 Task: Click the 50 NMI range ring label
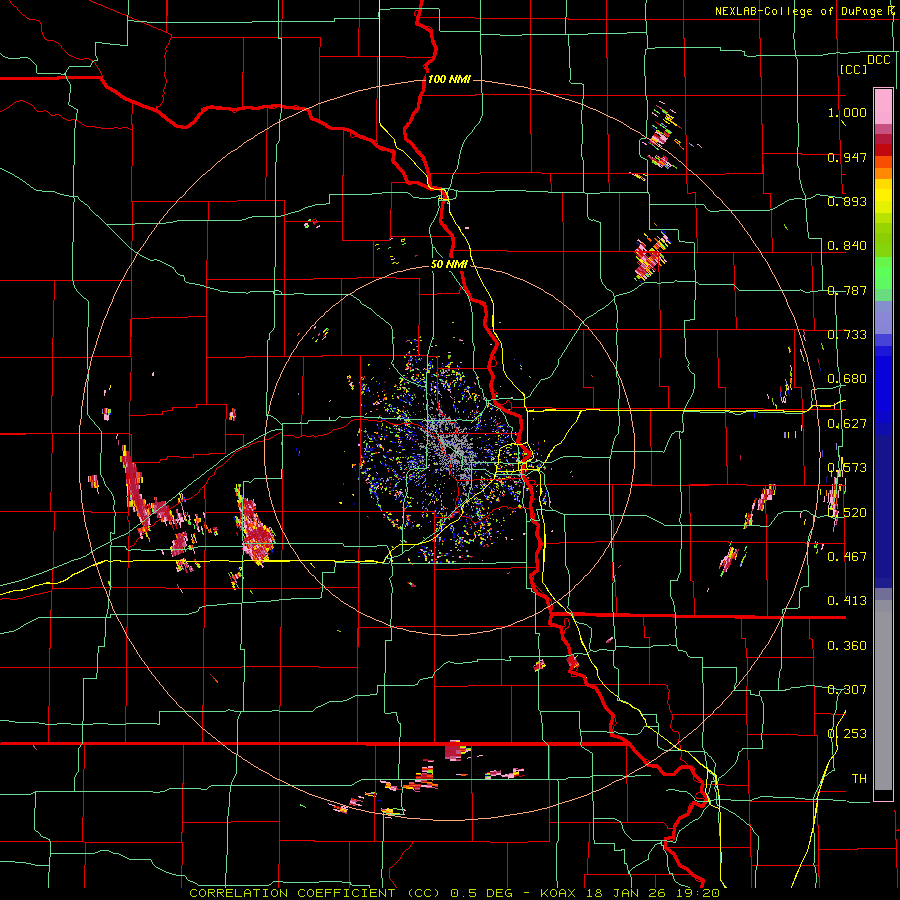click(x=449, y=265)
